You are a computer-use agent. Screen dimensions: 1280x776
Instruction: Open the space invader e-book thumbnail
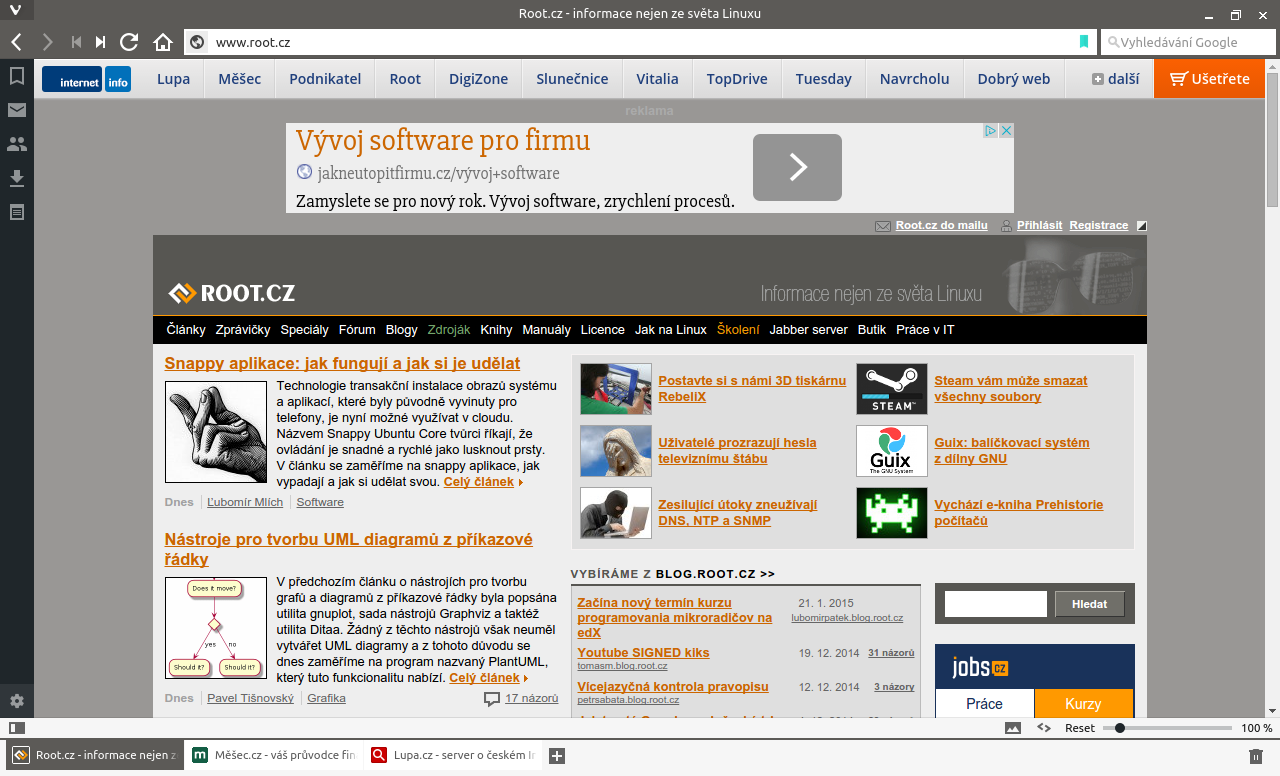click(x=892, y=513)
